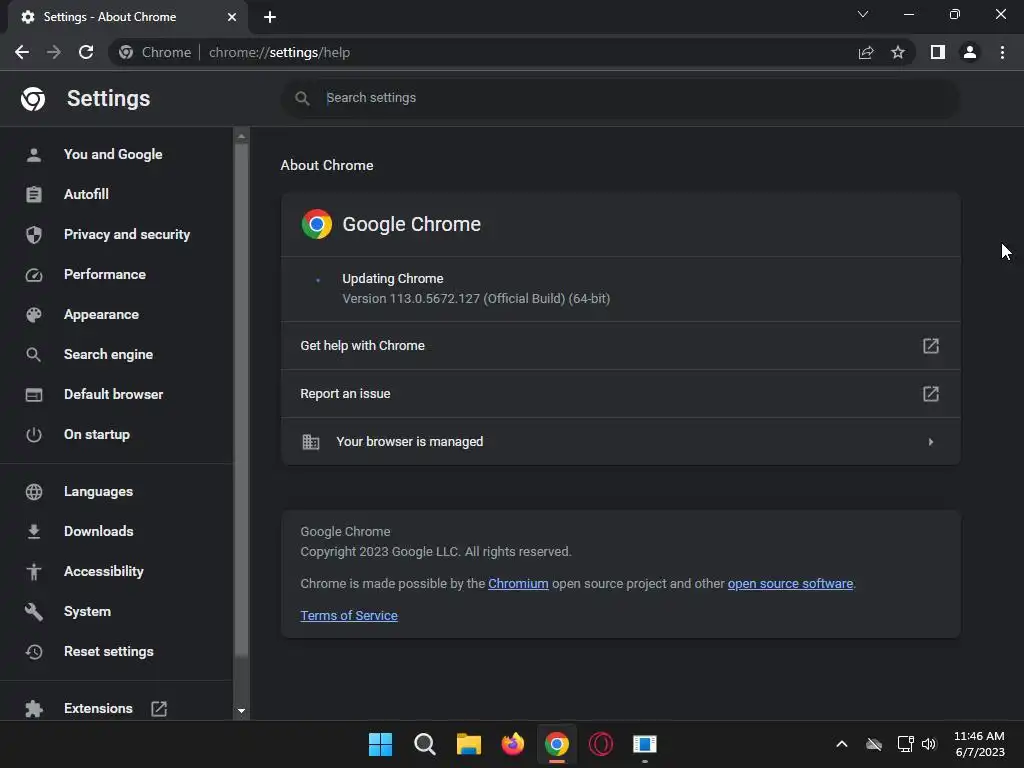Reload the current page
1024x768 pixels.
pyautogui.click(x=86, y=52)
